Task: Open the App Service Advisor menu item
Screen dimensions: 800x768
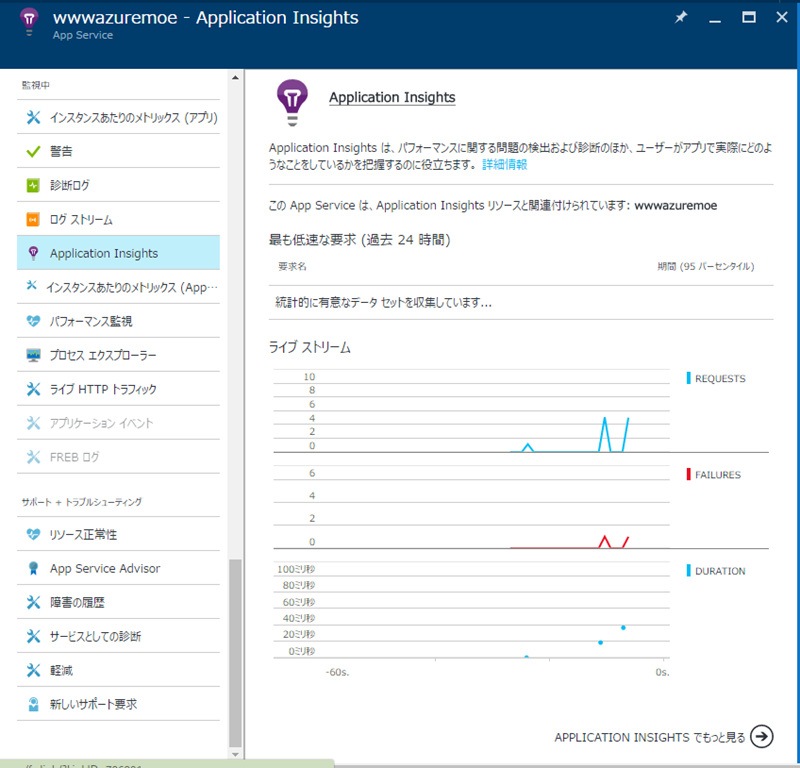Action: click(118, 568)
